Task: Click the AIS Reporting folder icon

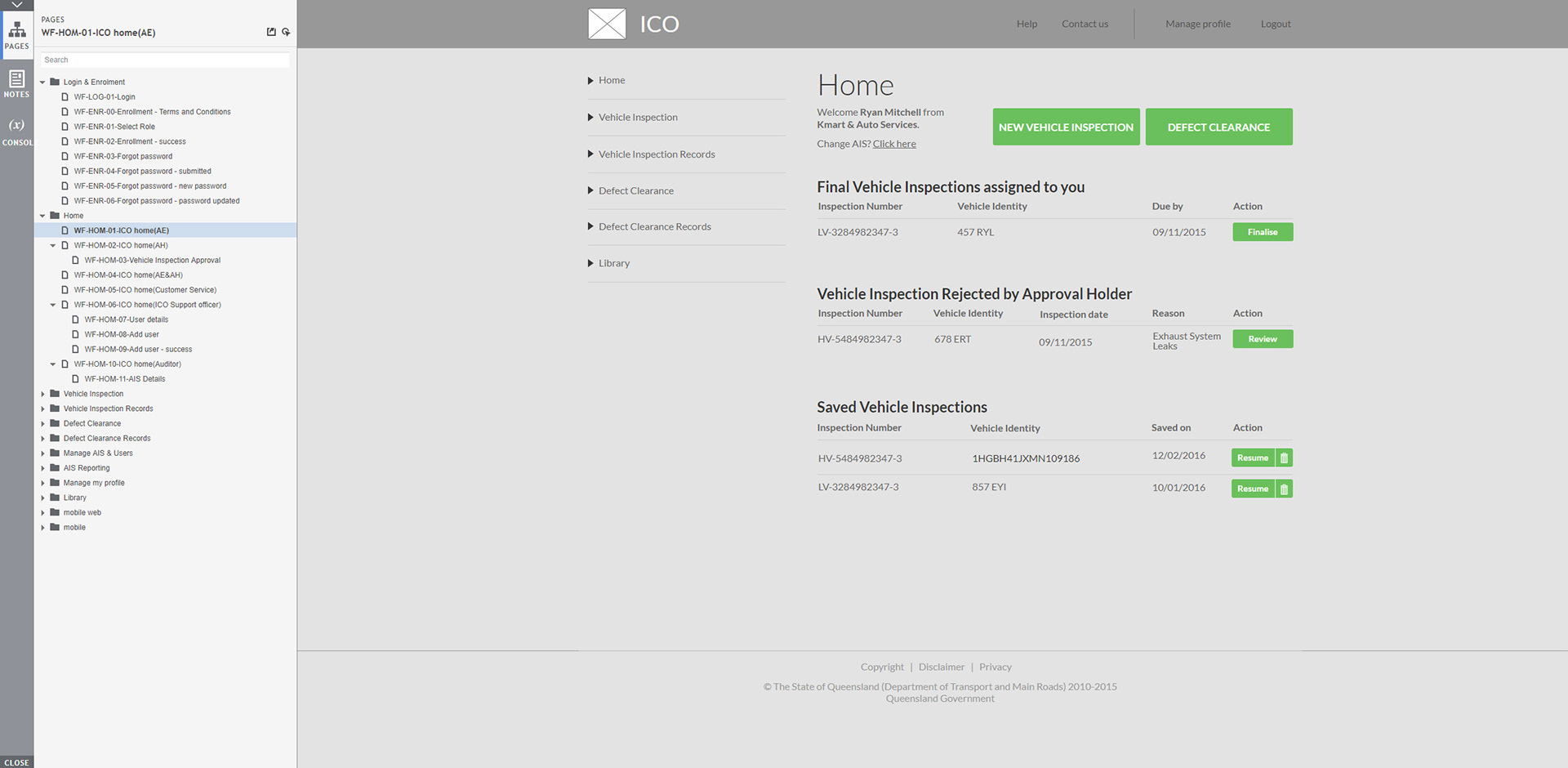Action: (x=55, y=468)
